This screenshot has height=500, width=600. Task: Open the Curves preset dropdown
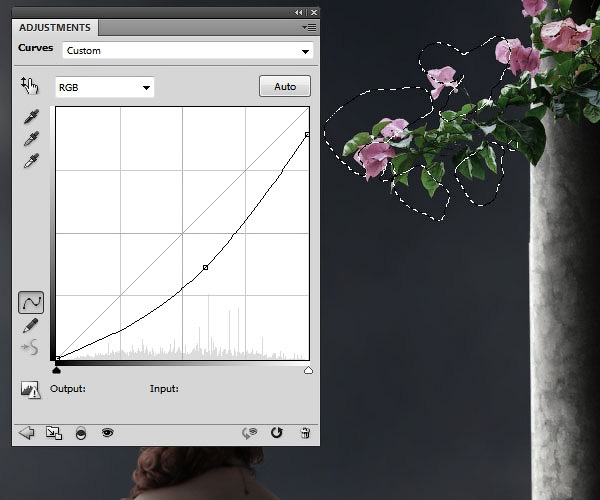pyautogui.click(x=188, y=50)
